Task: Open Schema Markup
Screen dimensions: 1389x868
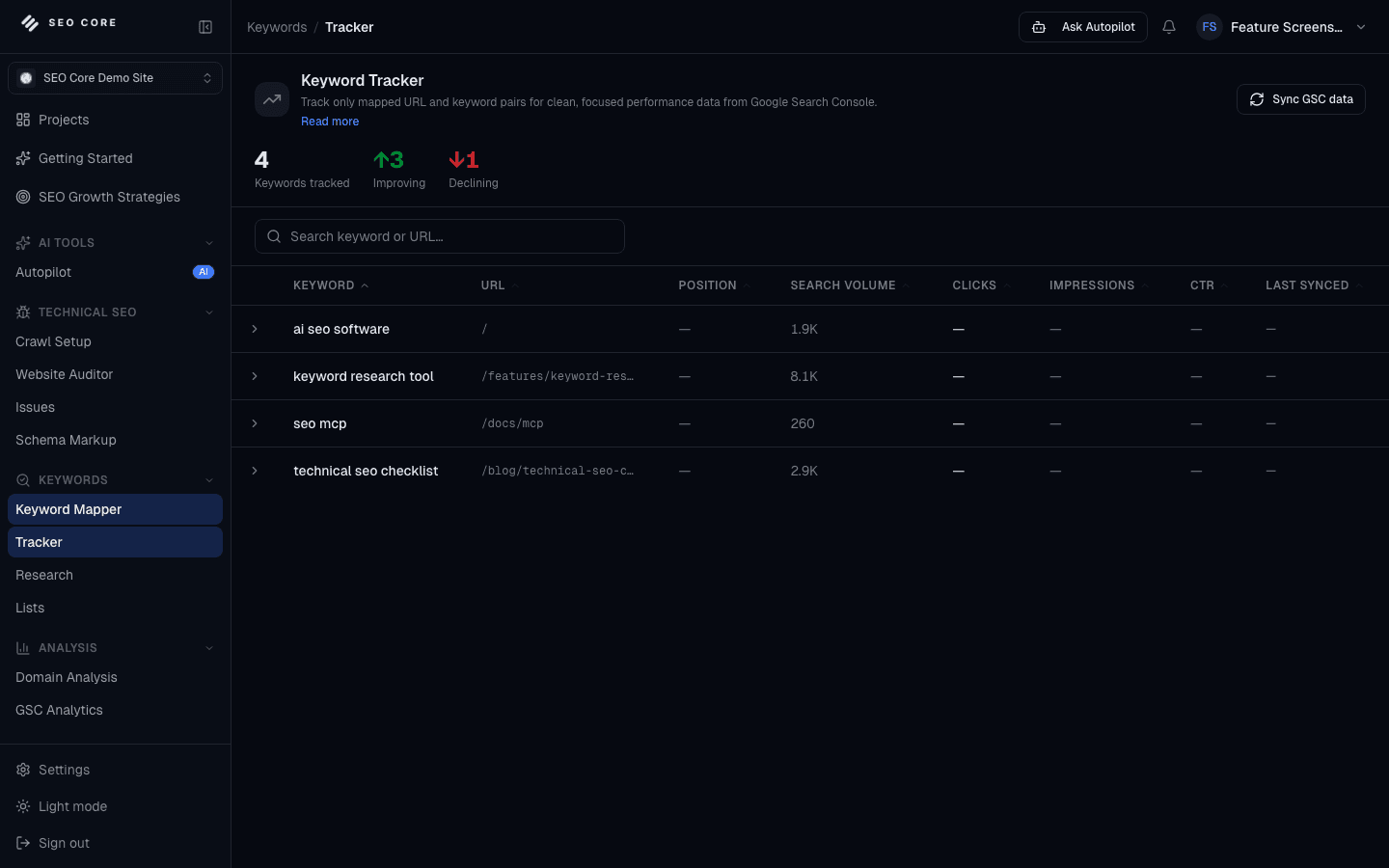Action: (116, 440)
